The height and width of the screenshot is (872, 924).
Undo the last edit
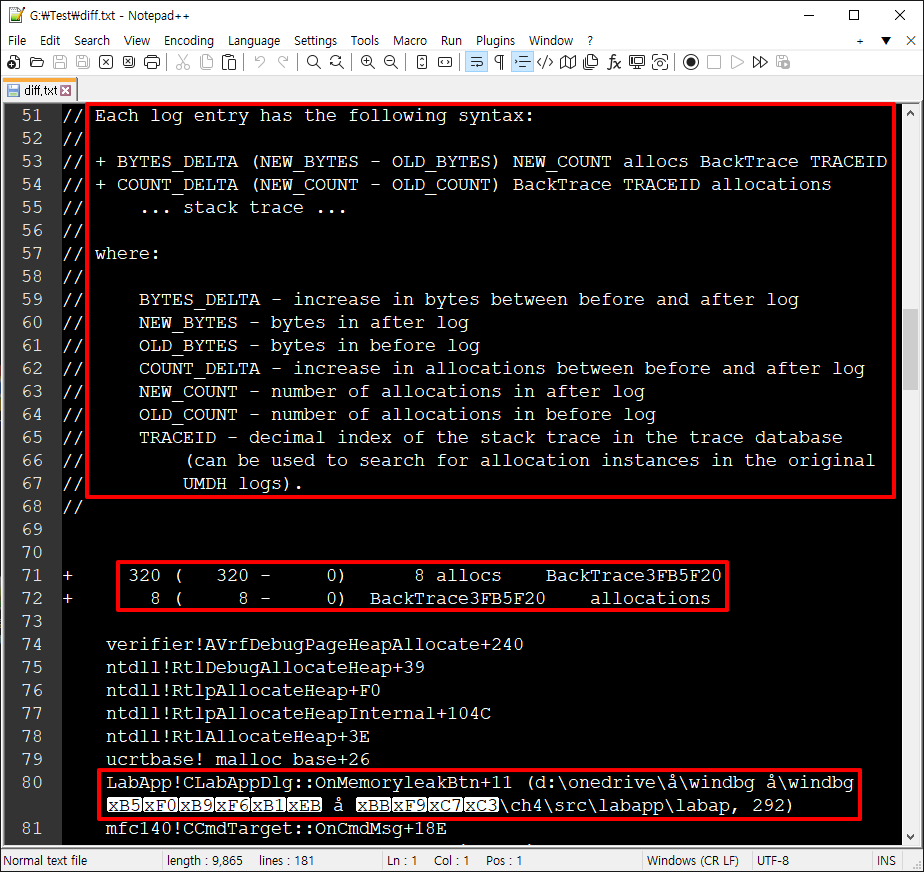point(258,62)
